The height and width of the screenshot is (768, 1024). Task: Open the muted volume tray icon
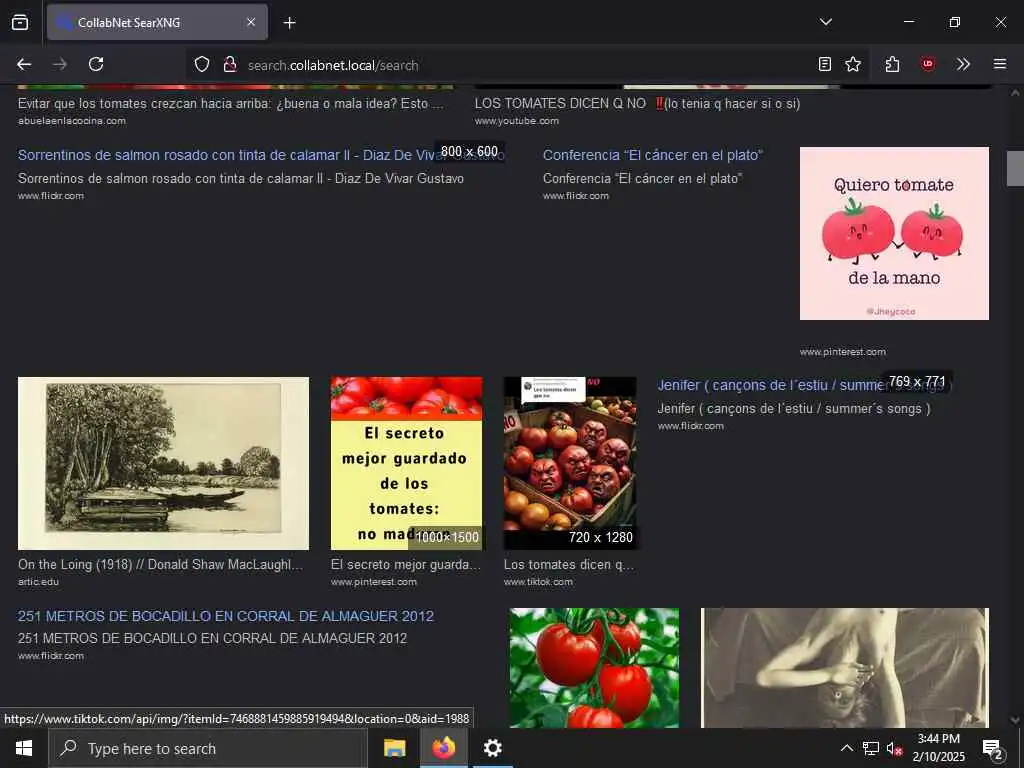coord(895,748)
